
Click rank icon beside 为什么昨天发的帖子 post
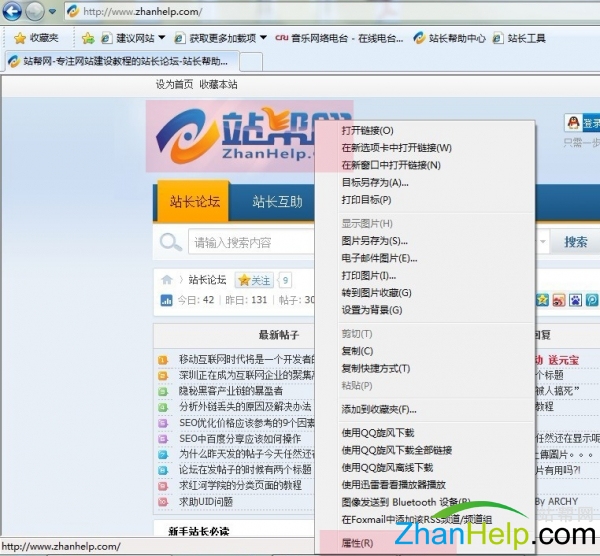pos(163,454)
